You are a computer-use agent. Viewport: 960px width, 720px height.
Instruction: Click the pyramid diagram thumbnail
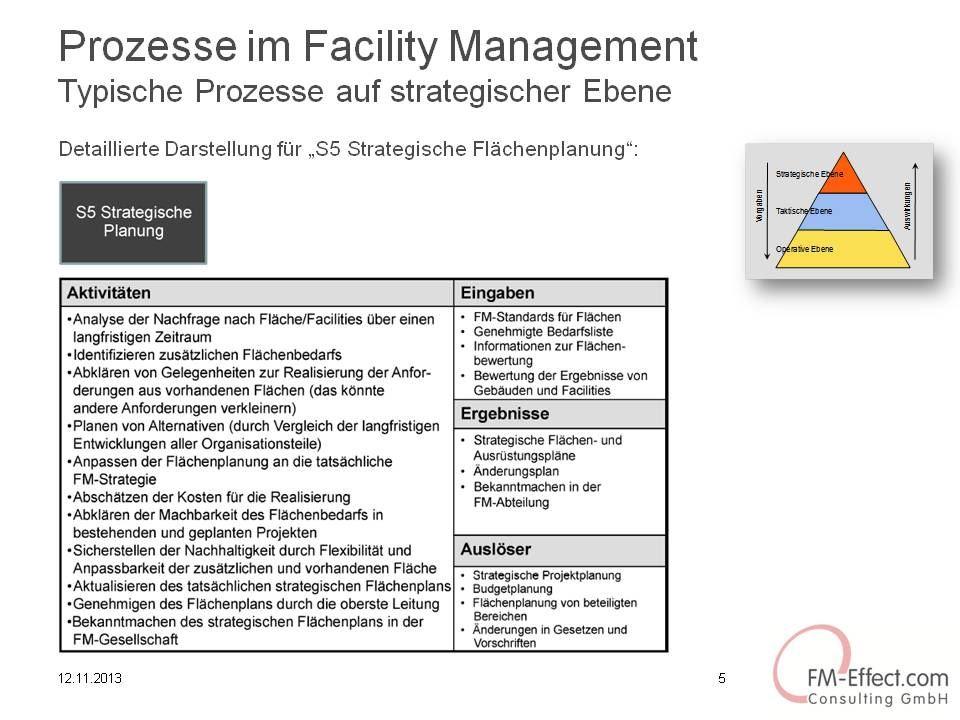click(x=839, y=211)
